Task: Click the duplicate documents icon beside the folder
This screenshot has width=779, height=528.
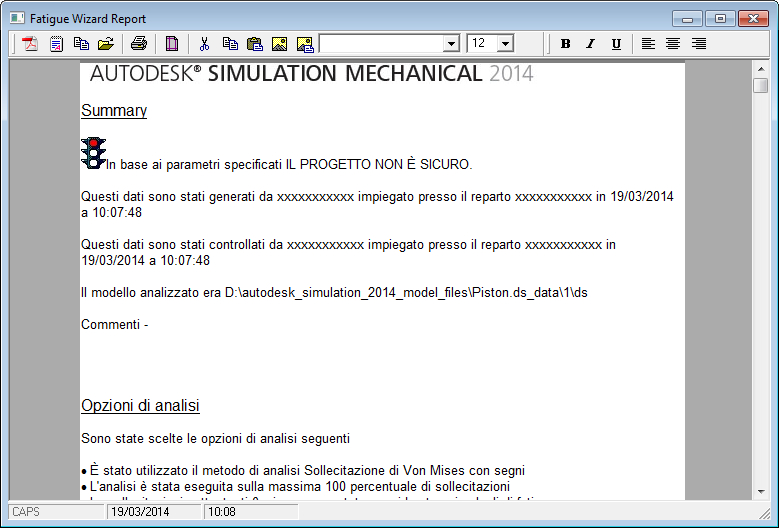Action: [81, 44]
